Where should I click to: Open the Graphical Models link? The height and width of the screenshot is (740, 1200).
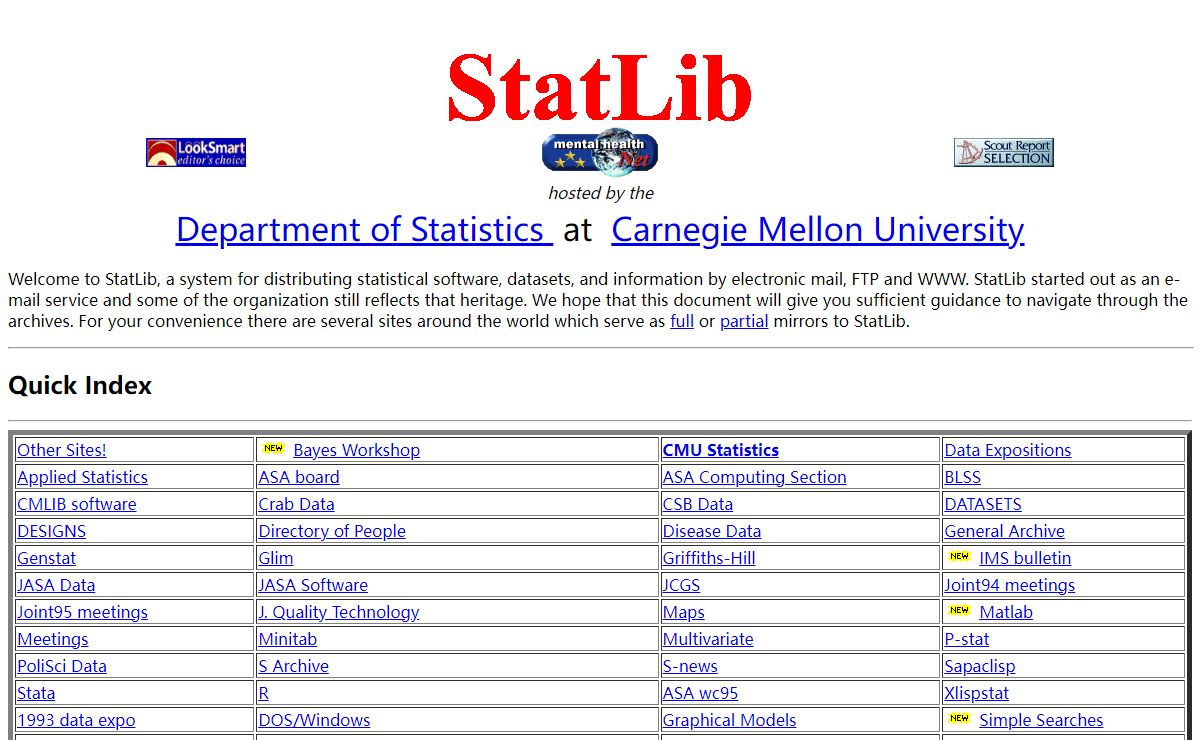730,720
